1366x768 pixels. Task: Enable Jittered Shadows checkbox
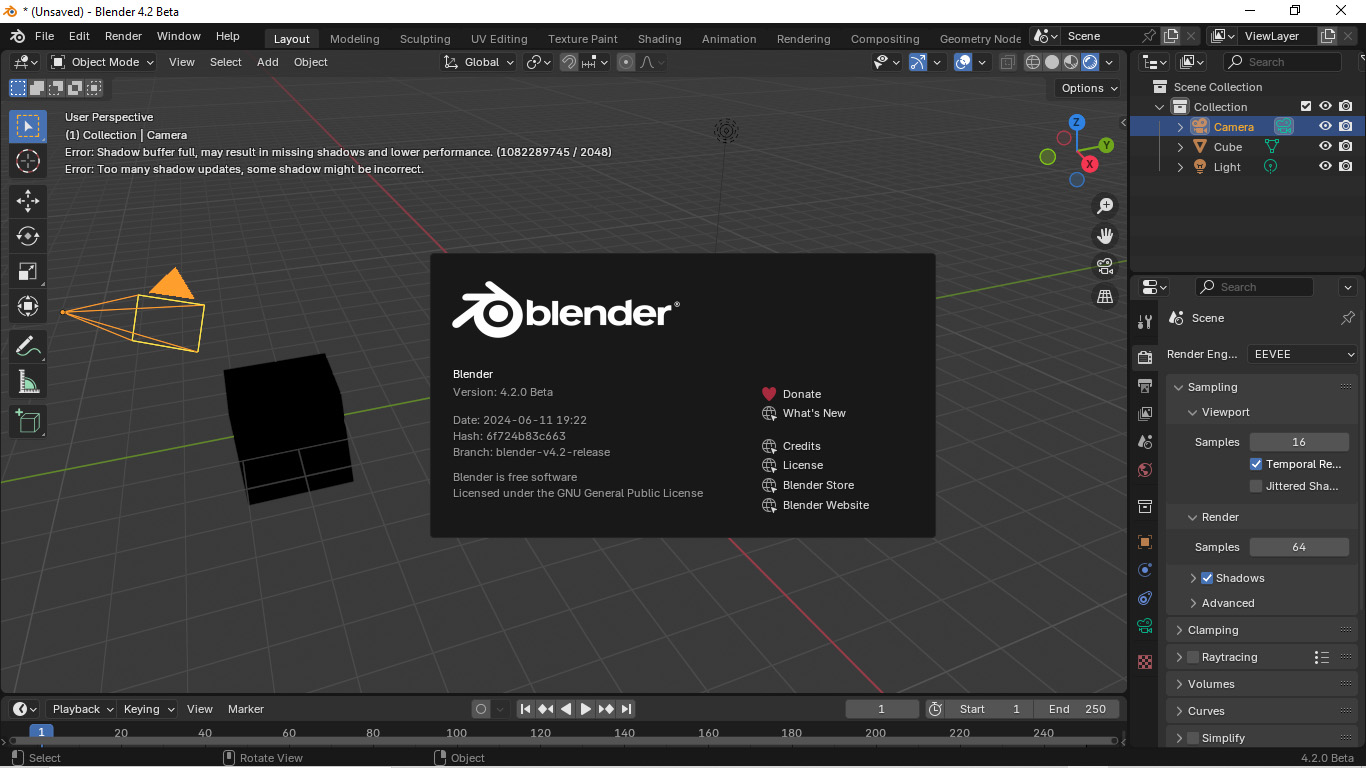1256,486
